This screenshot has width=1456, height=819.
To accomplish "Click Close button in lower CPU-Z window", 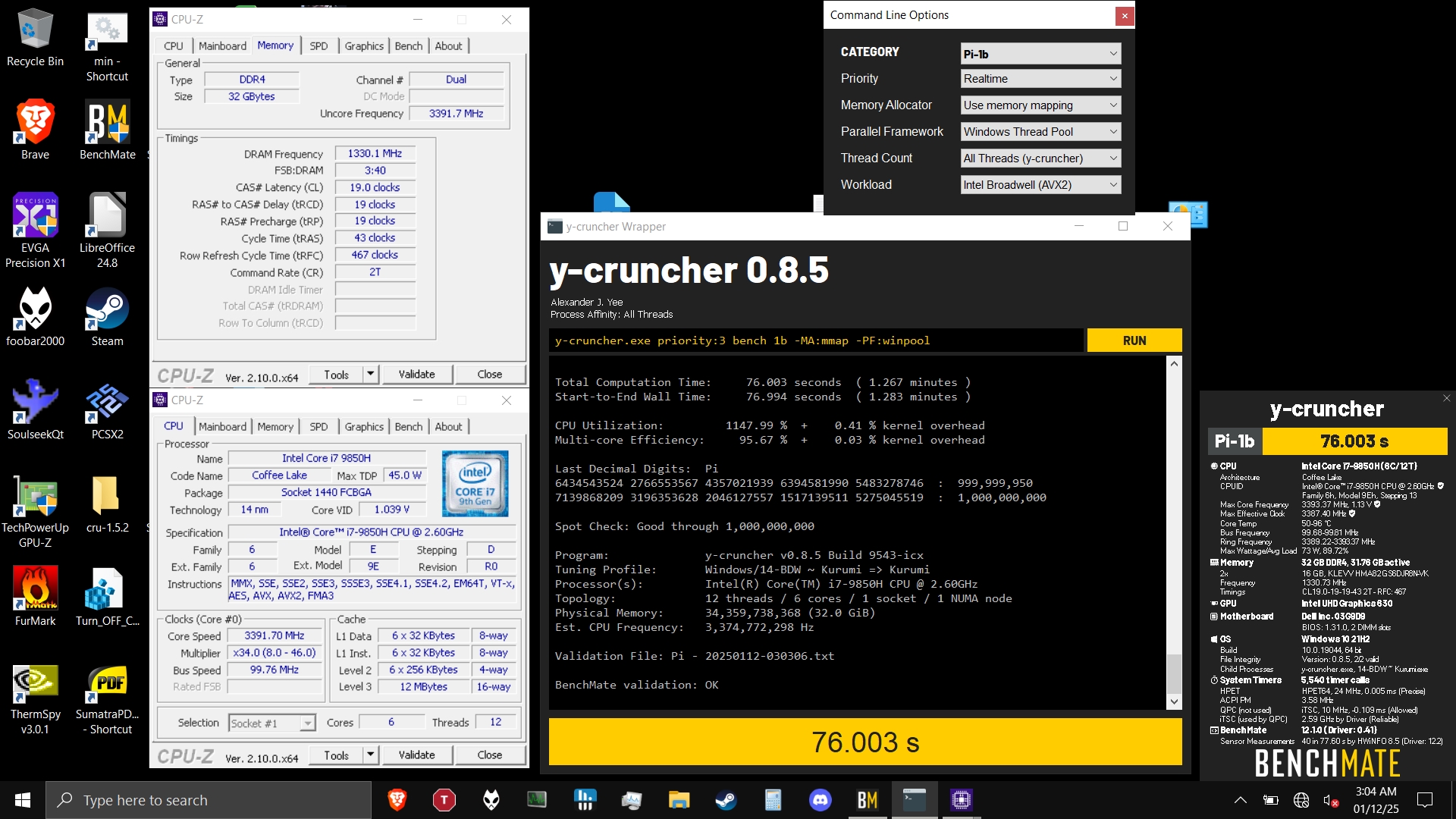I will tap(489, 755).
